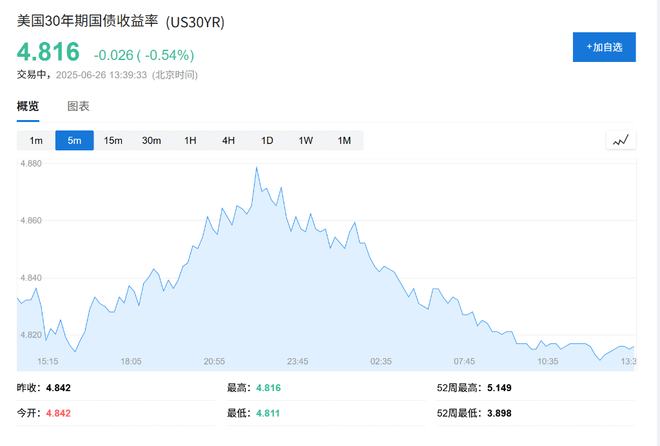
Task: Select the highlighted 5m interval
Action: click(74, 141)
